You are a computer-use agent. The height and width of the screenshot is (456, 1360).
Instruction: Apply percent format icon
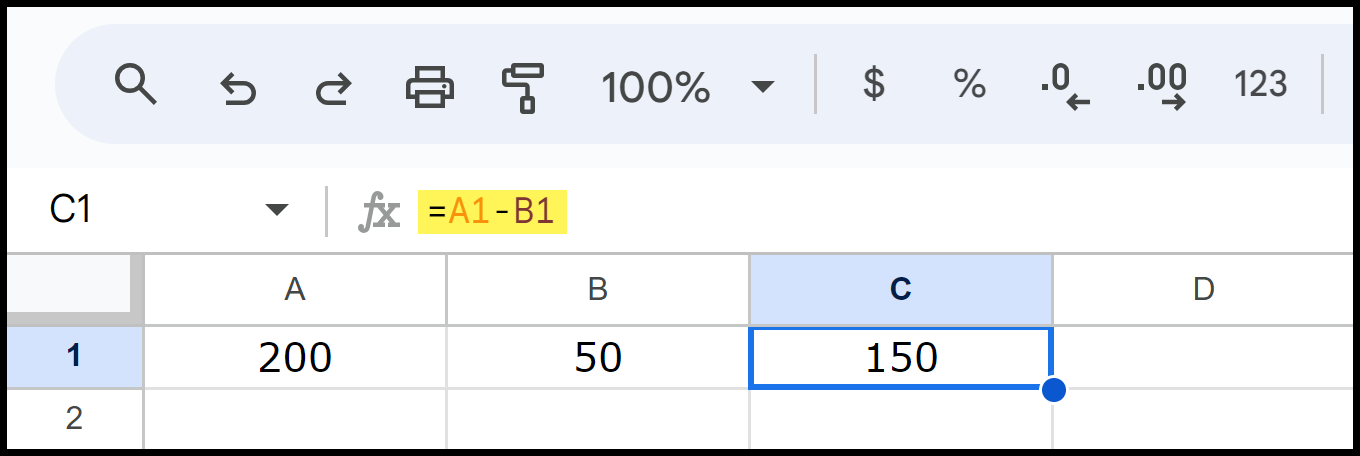pos(969,84)
